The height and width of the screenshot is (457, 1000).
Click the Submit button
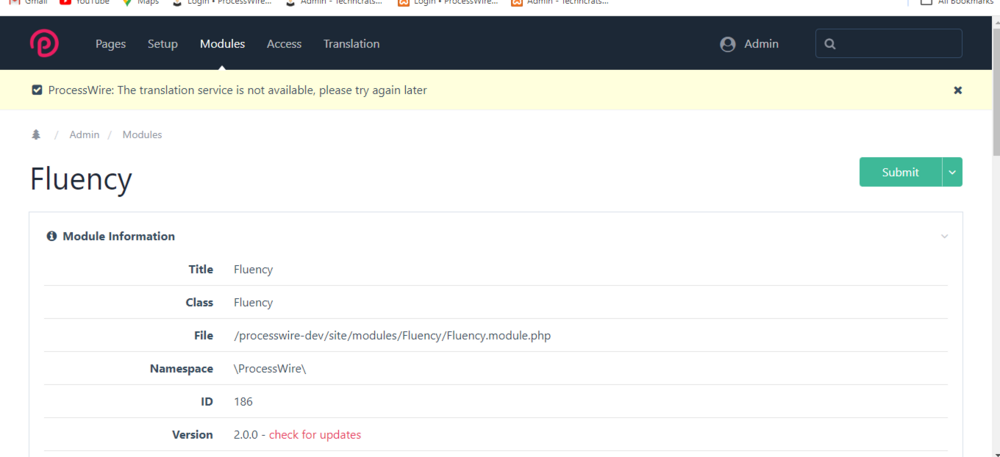pyautogui.click(x=900, y=172)
